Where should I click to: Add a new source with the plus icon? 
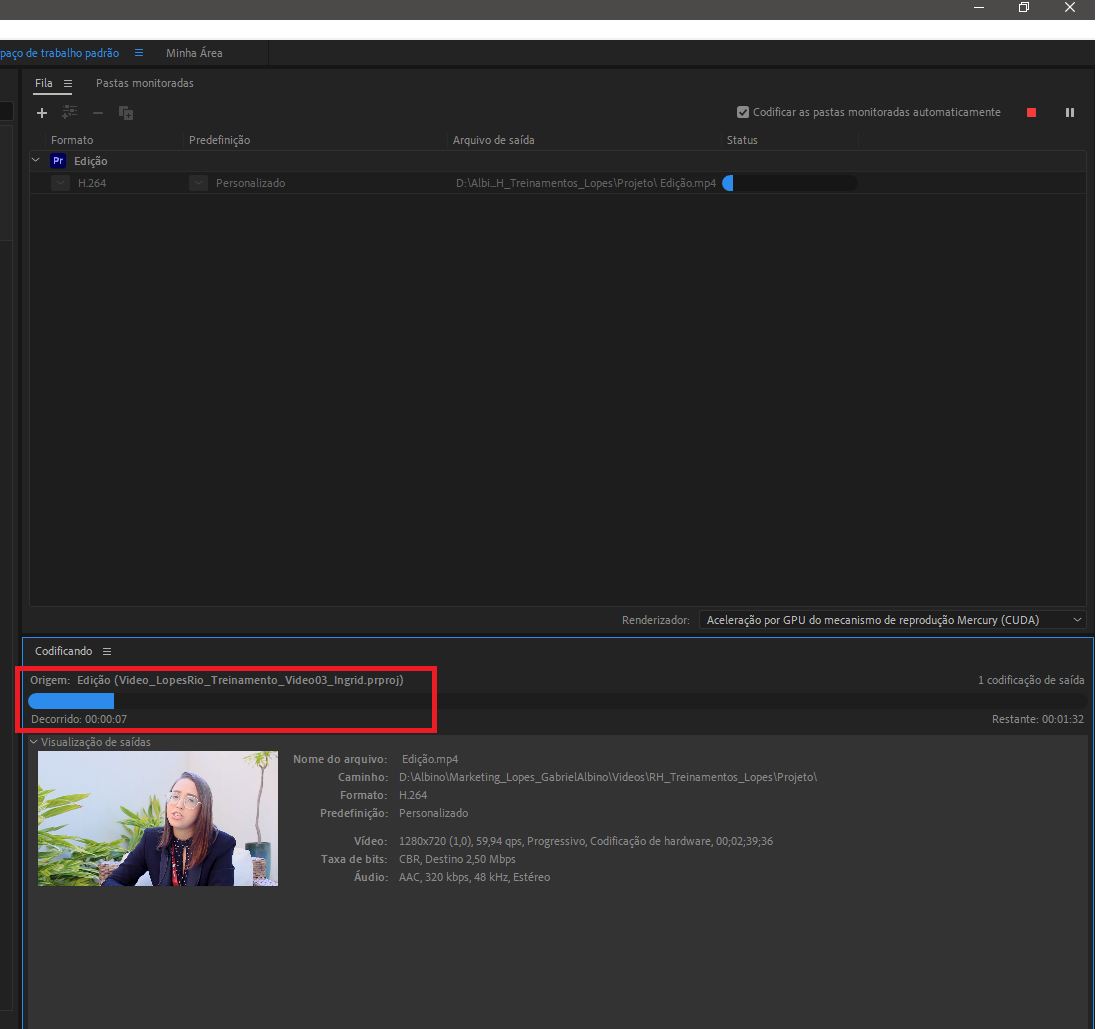click(42, 113)
